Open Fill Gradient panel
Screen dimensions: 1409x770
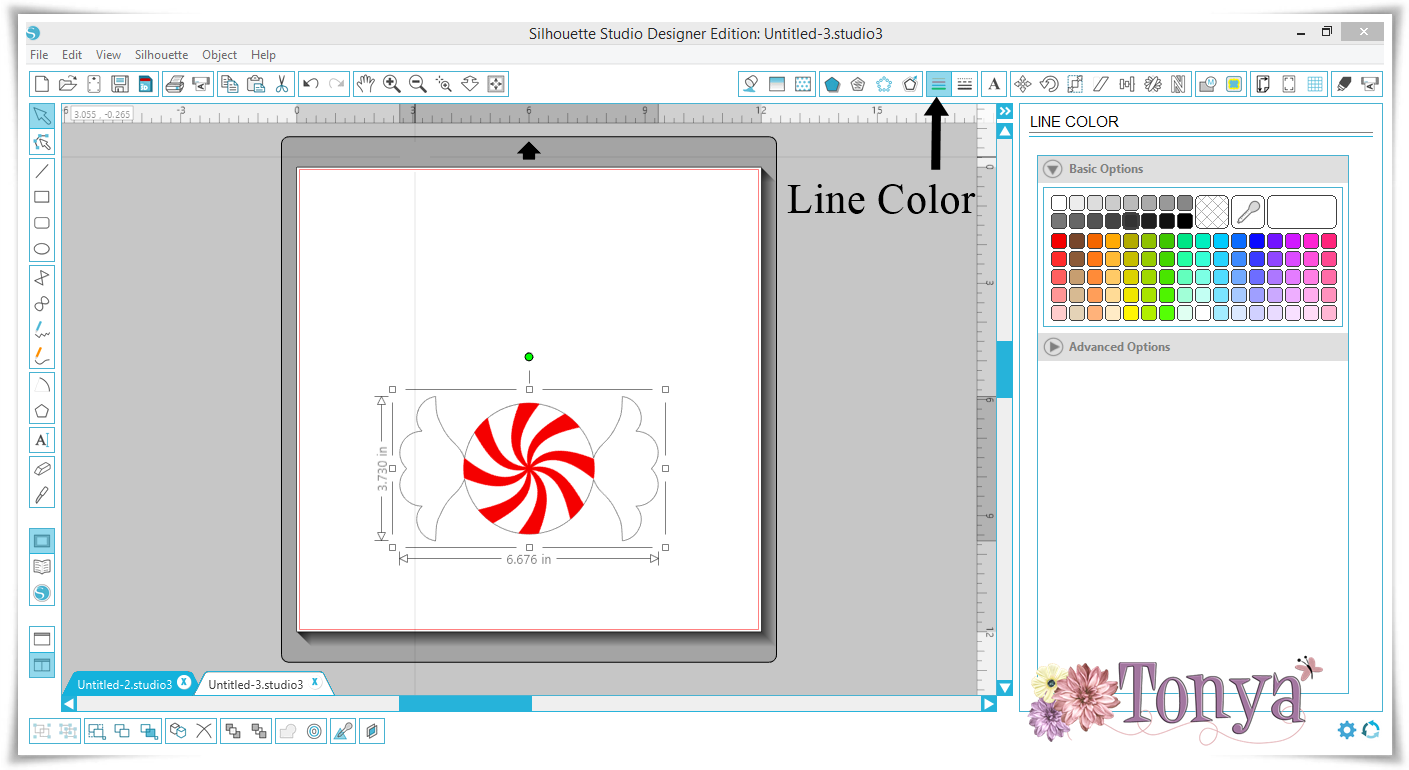coord(776,84)
